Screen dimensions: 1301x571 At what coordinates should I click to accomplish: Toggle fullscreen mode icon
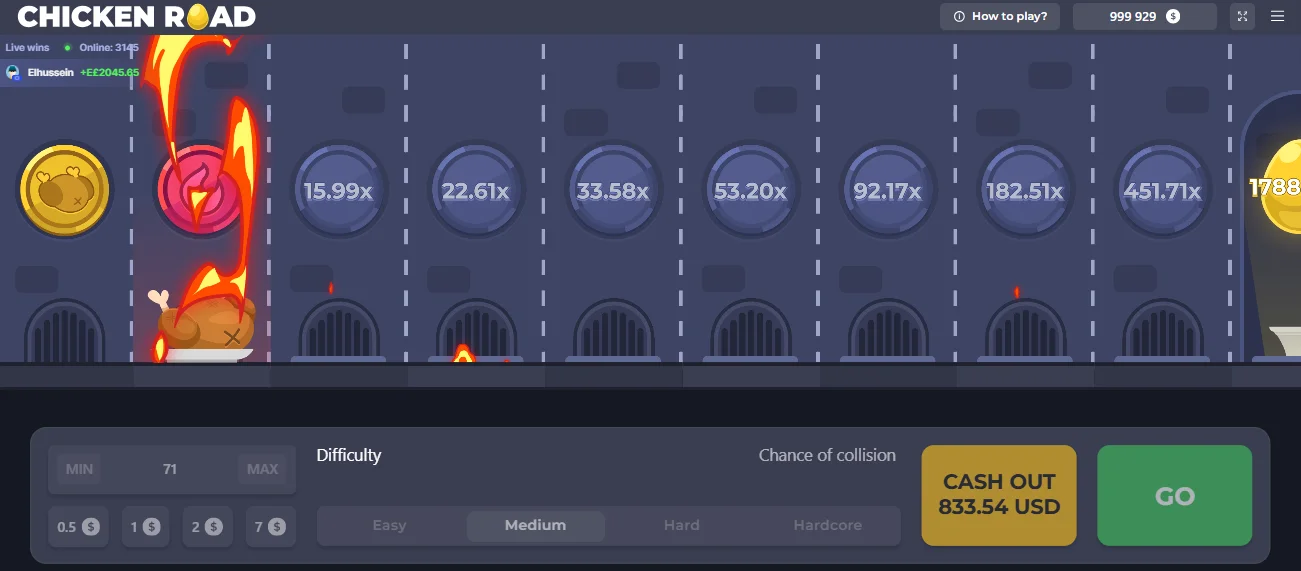(1242, 16)
